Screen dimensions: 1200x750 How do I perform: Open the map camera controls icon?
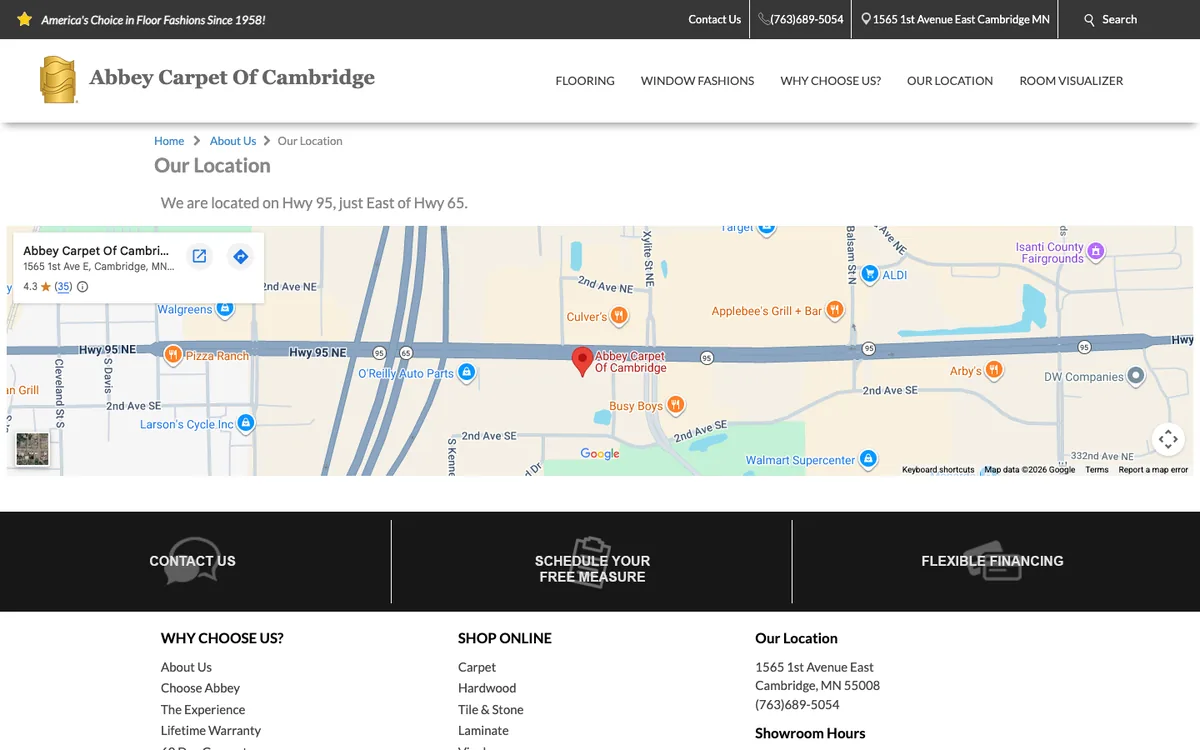pos(1168,439)
